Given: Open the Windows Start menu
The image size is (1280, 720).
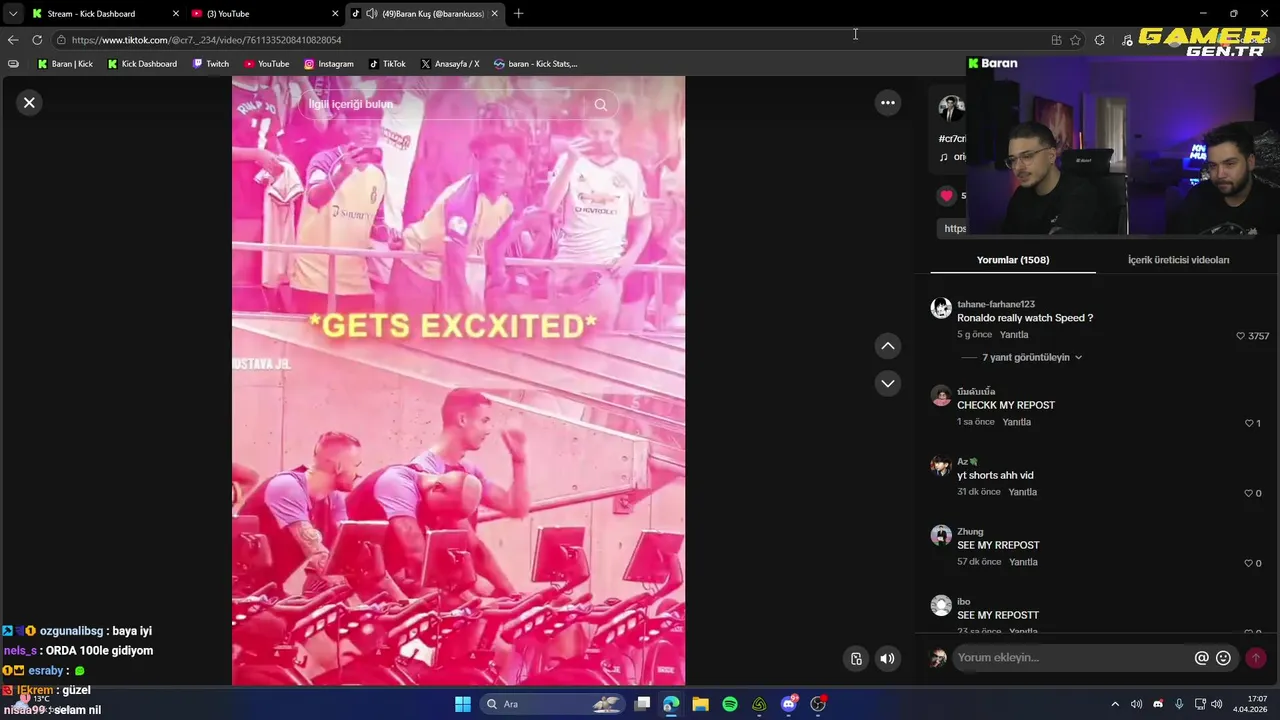Looking at the screenshot, I should click(x=463, y=704).
